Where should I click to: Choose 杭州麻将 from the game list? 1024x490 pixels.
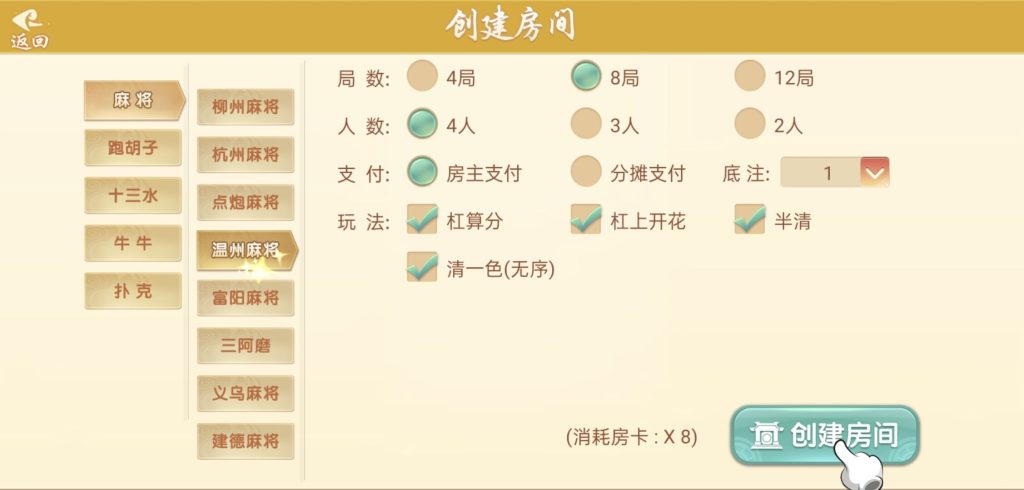pos(245,155)
